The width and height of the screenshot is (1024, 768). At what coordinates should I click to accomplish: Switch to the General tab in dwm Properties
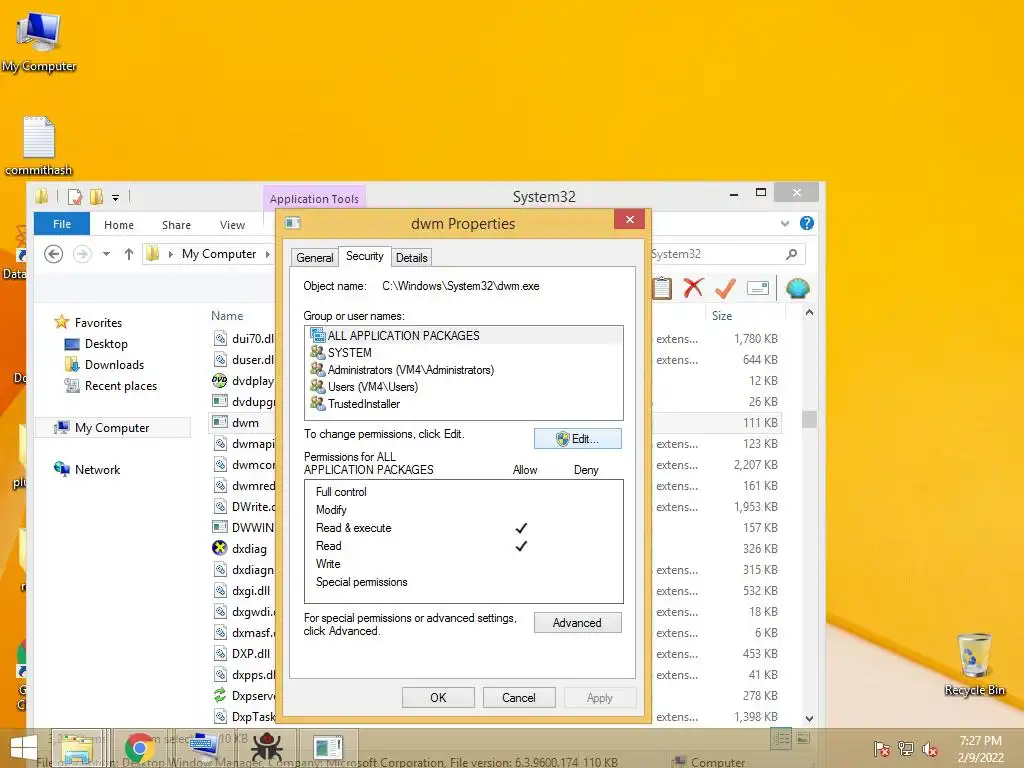coord(315,257)
